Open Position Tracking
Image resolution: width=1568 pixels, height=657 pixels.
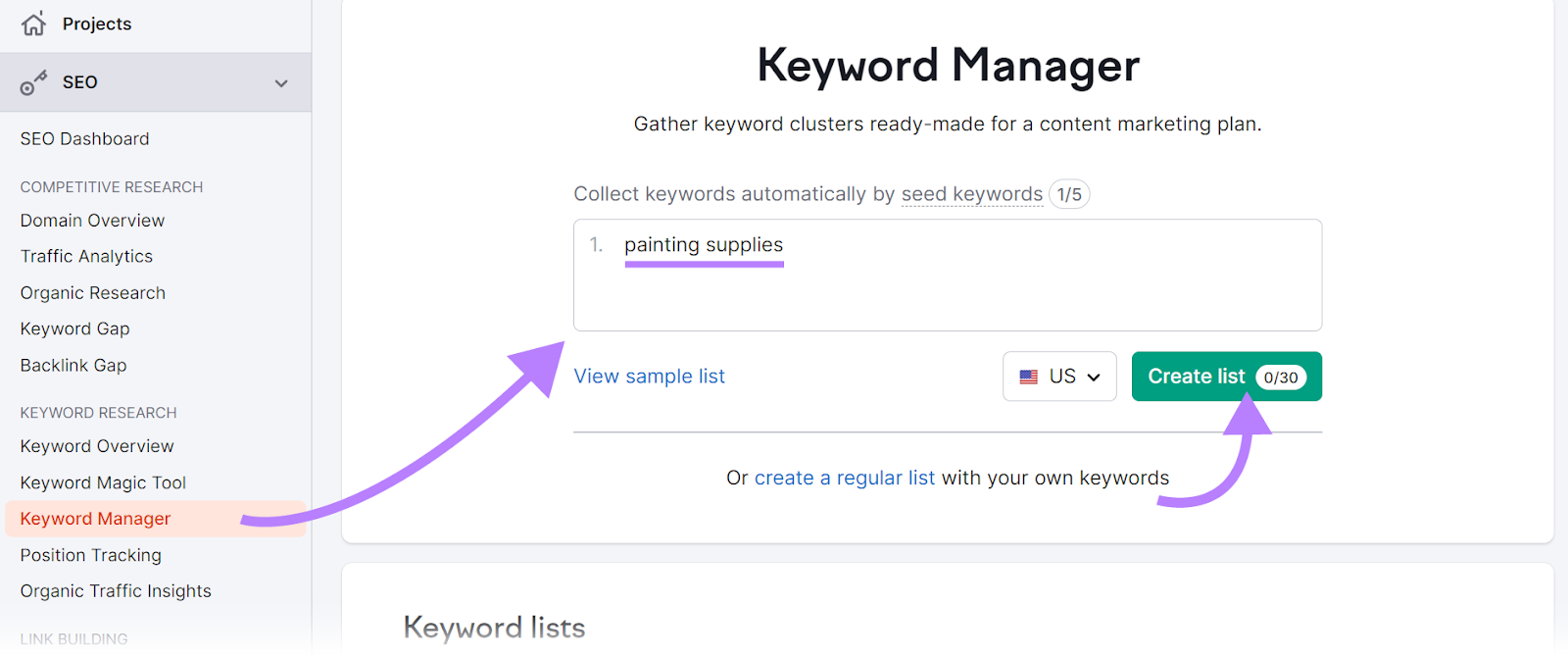click(x=90, y=554)
